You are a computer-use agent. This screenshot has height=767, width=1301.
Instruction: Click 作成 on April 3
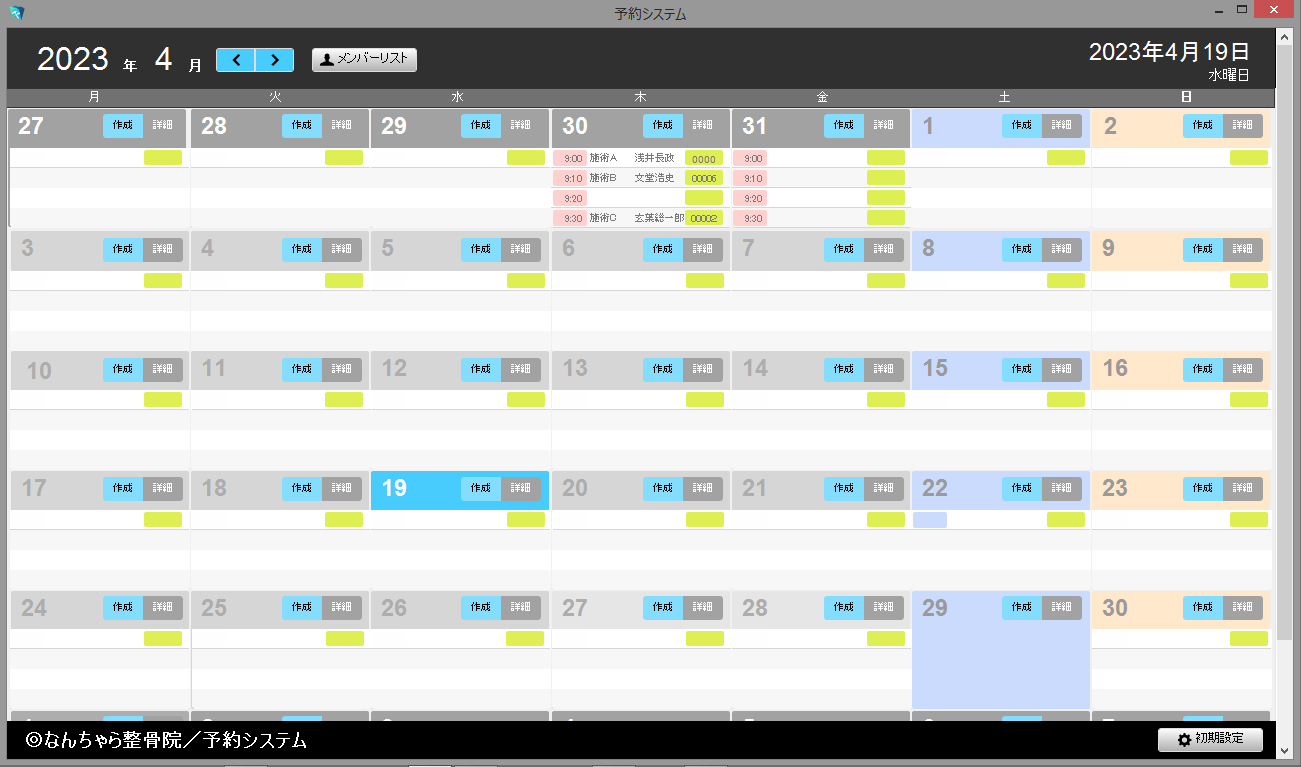pos(123,250)
